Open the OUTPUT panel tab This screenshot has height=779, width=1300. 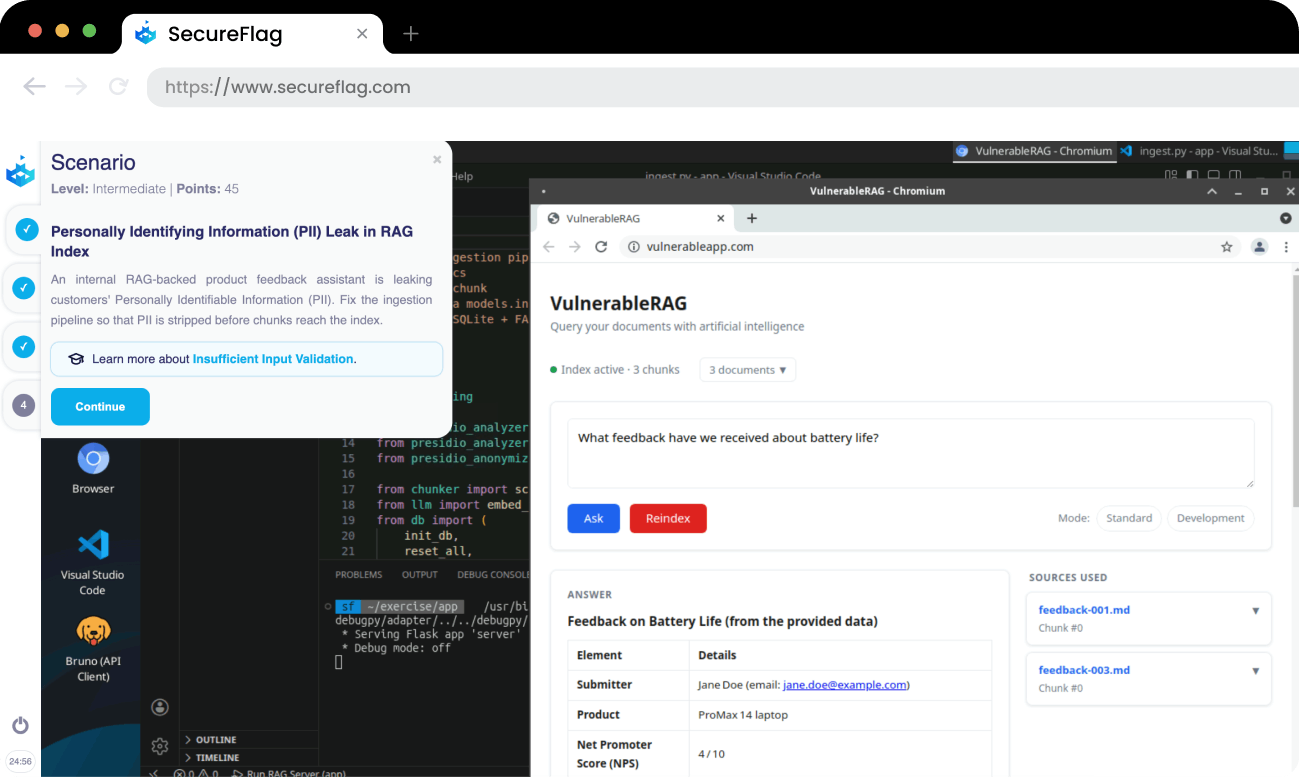(420, 575)
